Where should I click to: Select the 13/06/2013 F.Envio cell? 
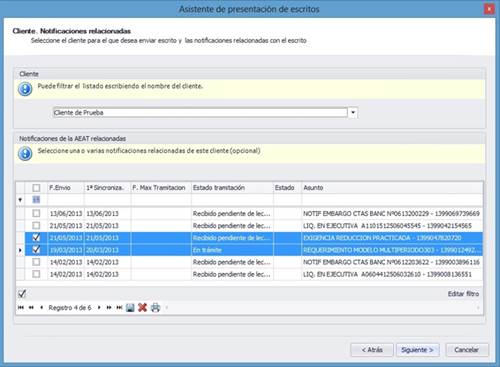66,213
